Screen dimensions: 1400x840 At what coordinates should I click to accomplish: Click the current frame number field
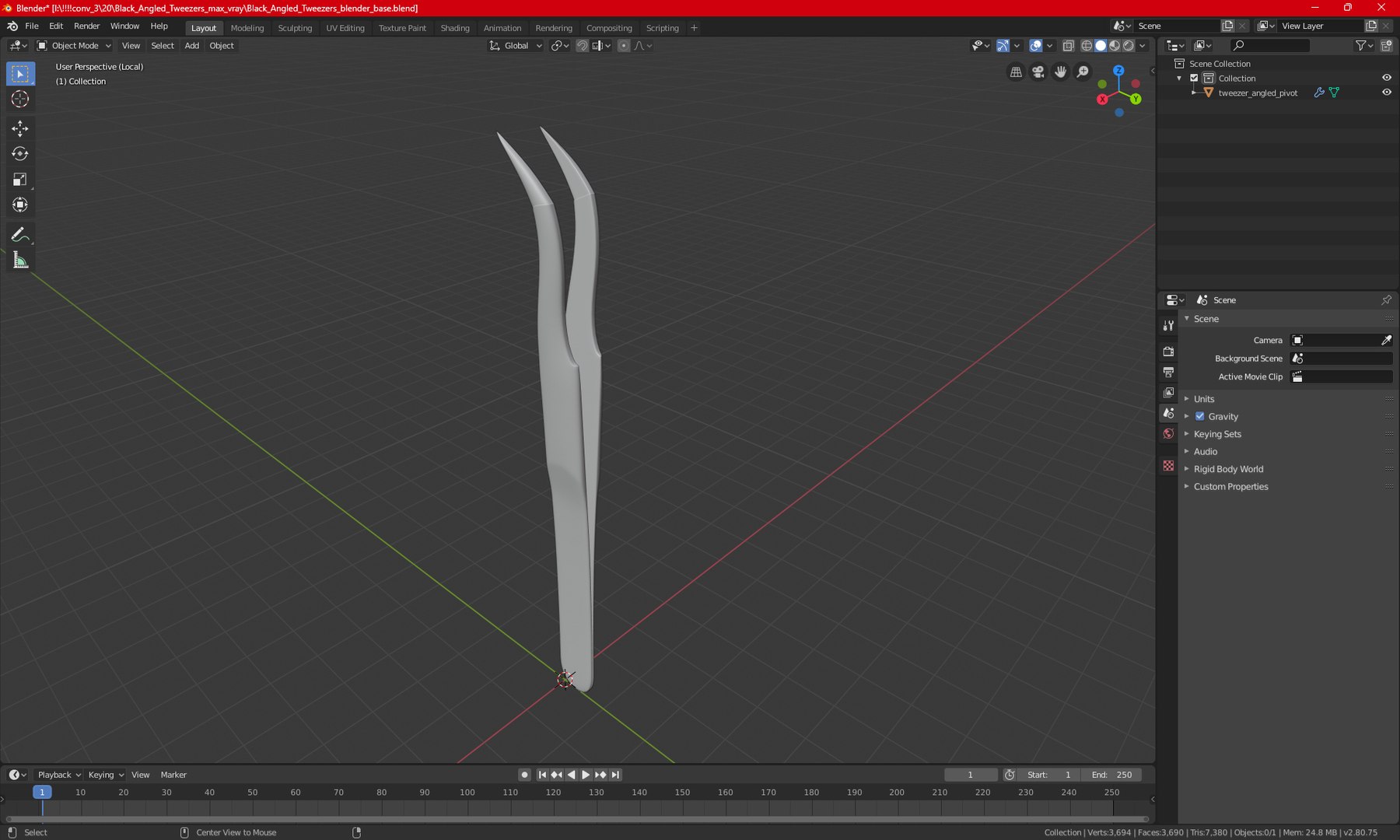click(971, 775)
